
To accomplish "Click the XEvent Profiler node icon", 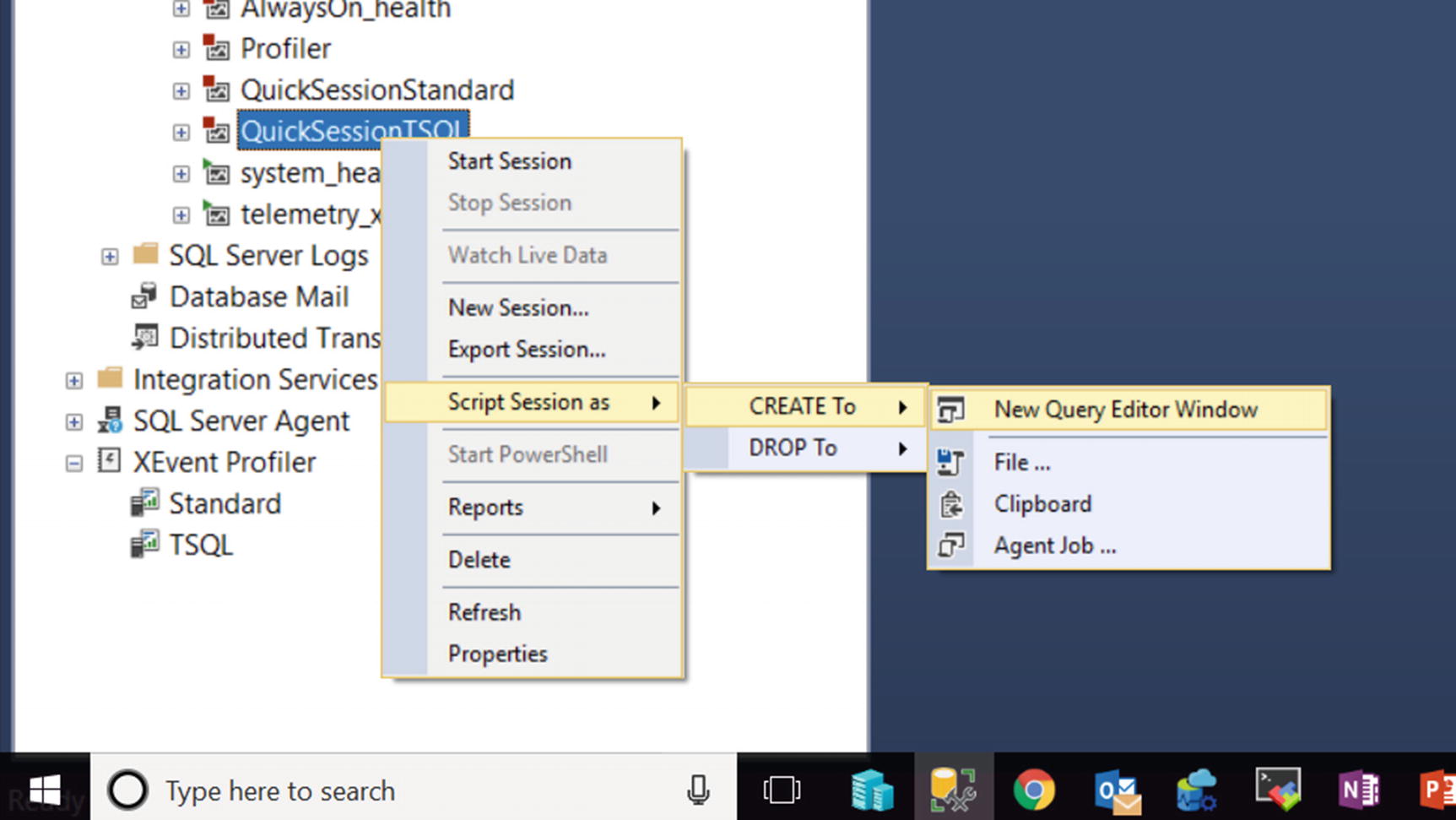I will tap(109, 461).
